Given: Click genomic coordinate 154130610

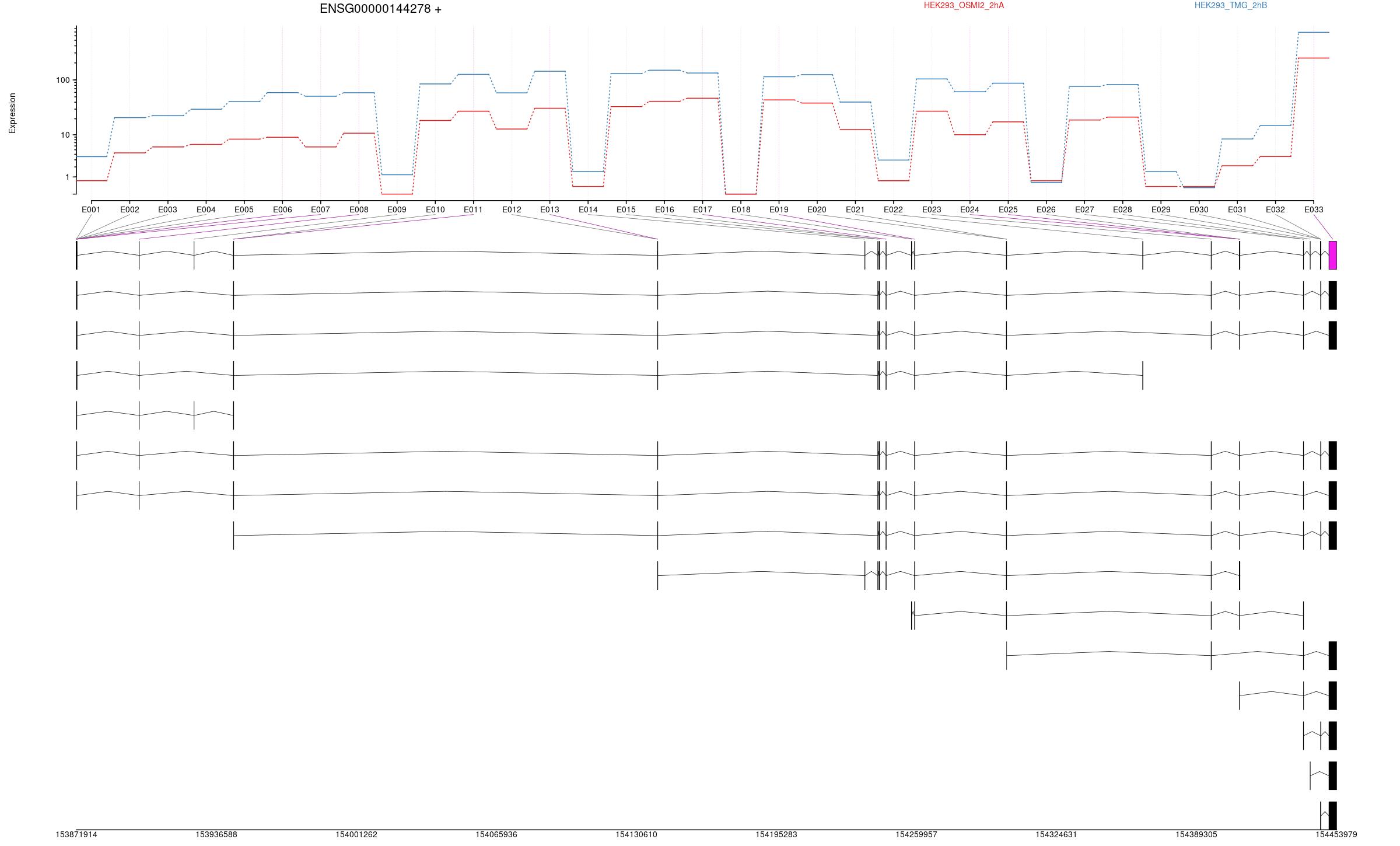Looking at the screenshot, I should [636, 834].
